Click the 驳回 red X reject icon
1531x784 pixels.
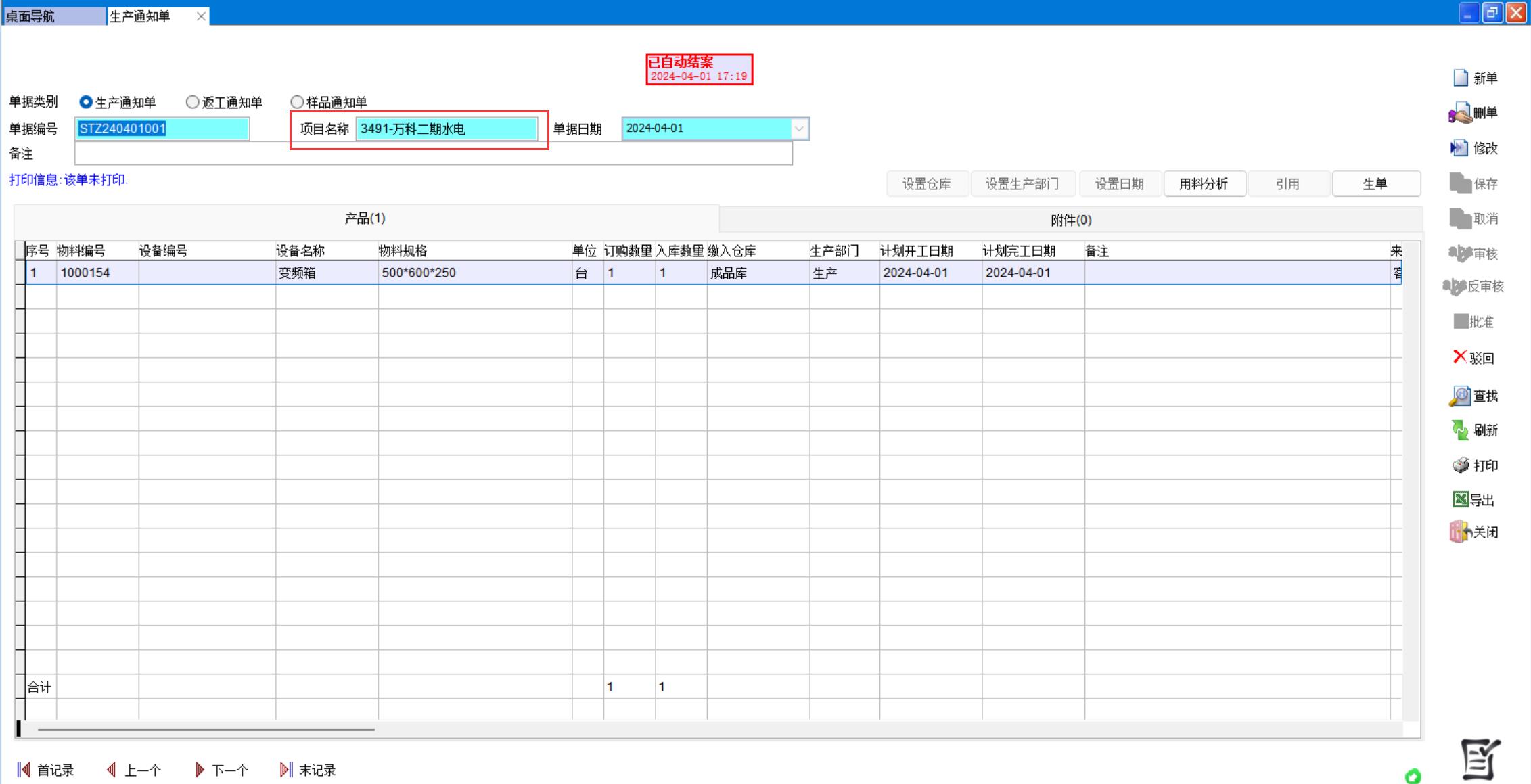click(x=1460, y=357)
